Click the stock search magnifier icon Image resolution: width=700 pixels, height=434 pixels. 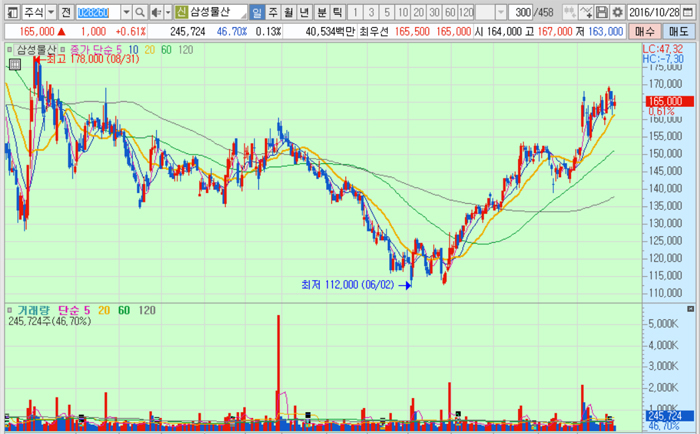point(140,12)
